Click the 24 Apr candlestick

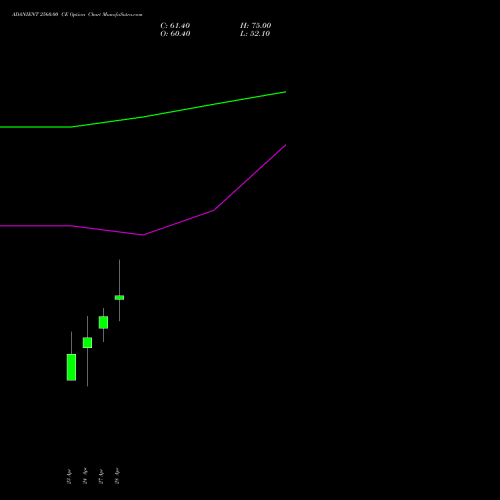pos(87,343)
